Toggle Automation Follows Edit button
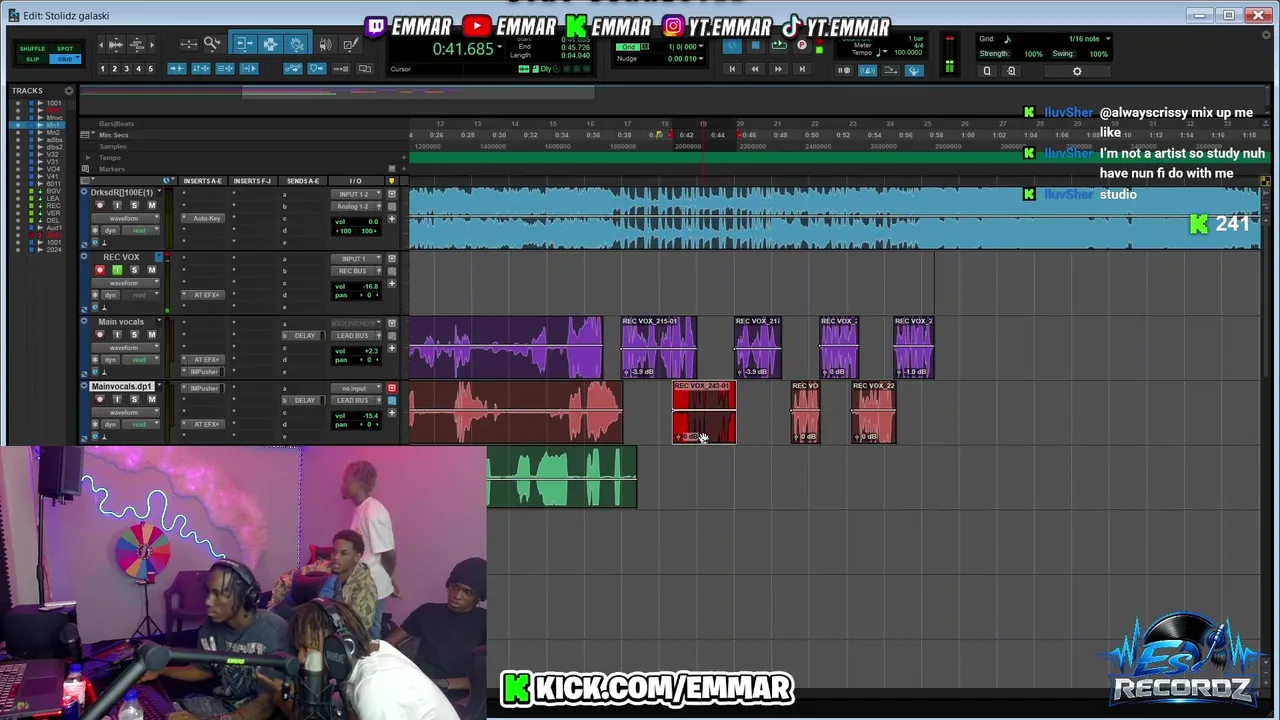Image resolution: width=1280 pixels, height=720 pixels. (x=293, y=69)
